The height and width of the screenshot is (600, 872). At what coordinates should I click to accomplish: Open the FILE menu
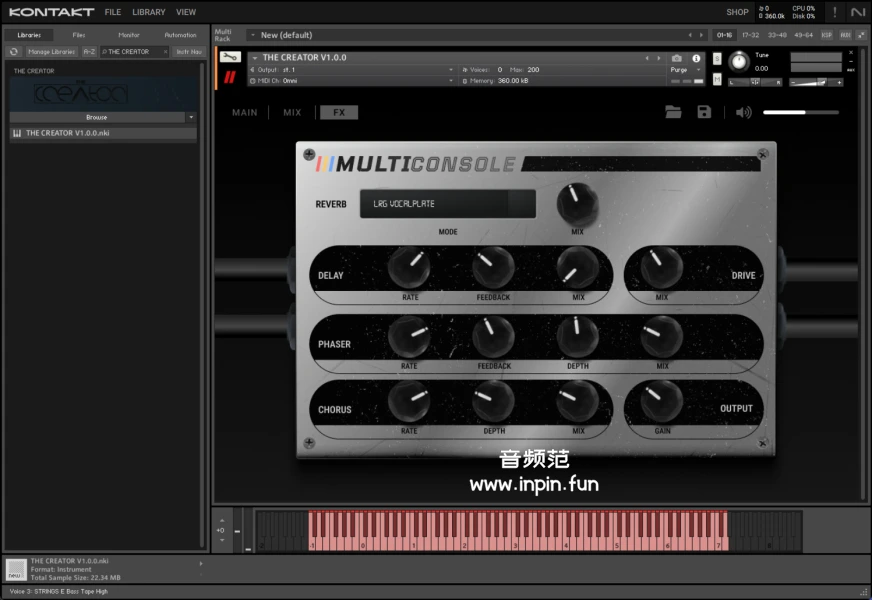pyautogui.click(x=113, y=12)
